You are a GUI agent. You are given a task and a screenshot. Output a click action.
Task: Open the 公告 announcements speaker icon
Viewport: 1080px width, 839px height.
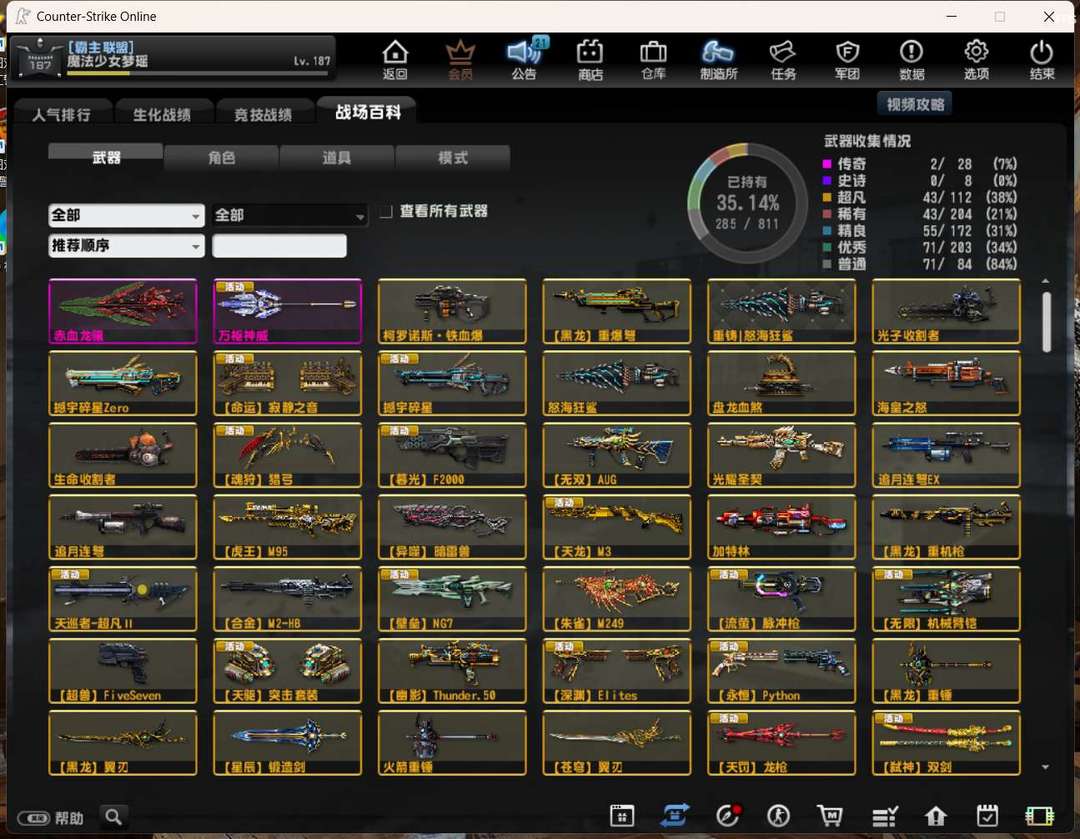[x=523, y=58]
